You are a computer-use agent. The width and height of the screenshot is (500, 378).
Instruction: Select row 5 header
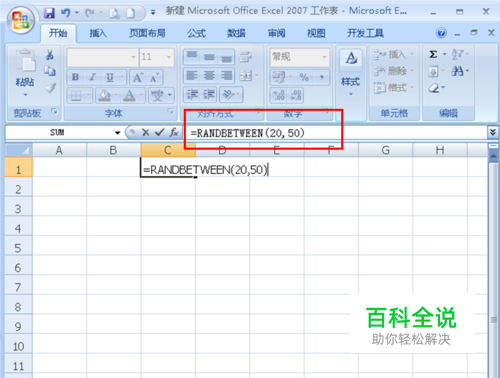pos(19,248)
